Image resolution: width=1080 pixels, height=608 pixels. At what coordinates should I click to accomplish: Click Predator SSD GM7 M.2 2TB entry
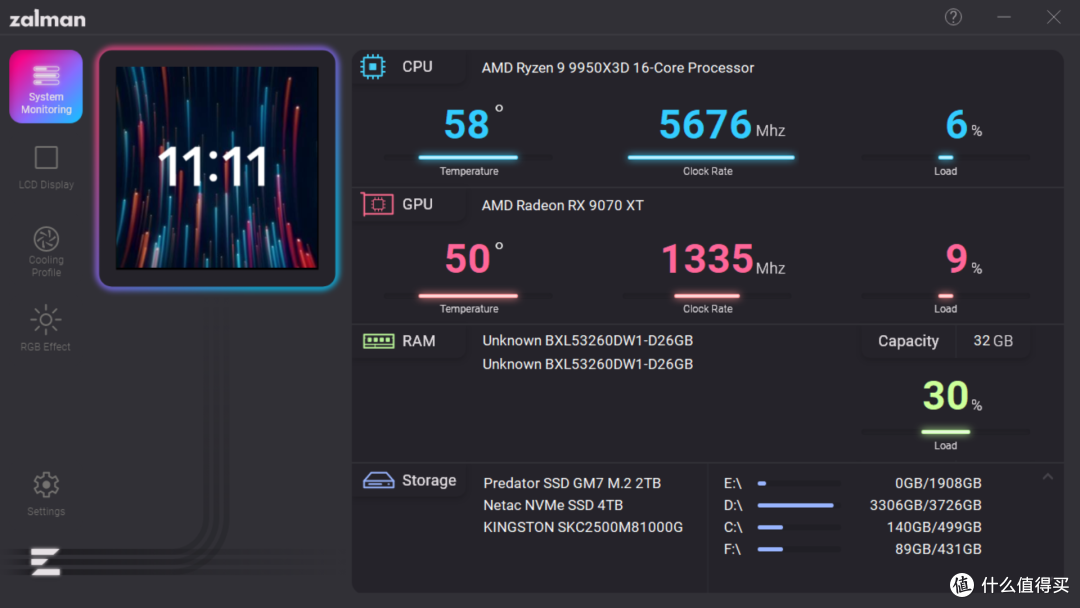point(572,483)
